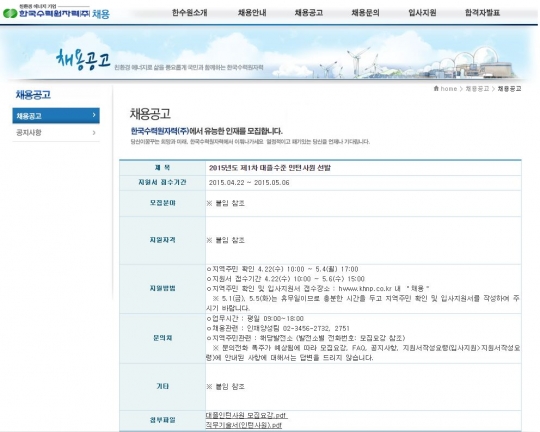Click the 채용공고 page heading
540x432 pixels.
click(x=150, y=113)
